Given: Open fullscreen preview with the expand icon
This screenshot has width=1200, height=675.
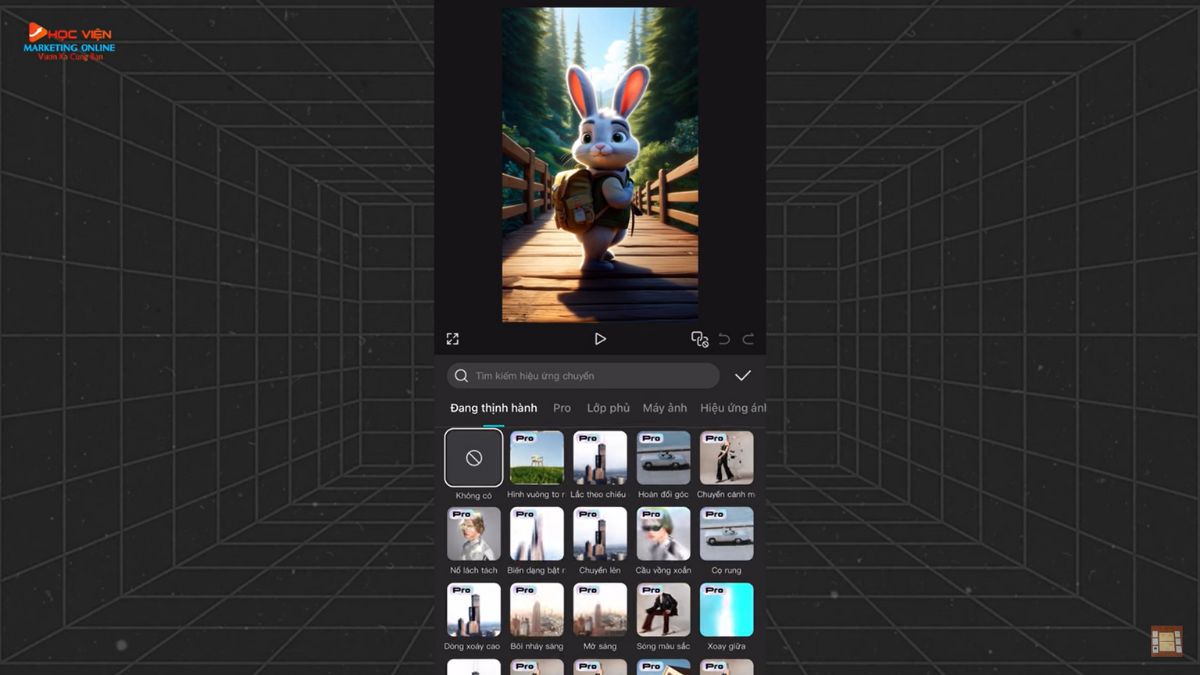Looking at the screenshot, I should (x=452, y=339).
